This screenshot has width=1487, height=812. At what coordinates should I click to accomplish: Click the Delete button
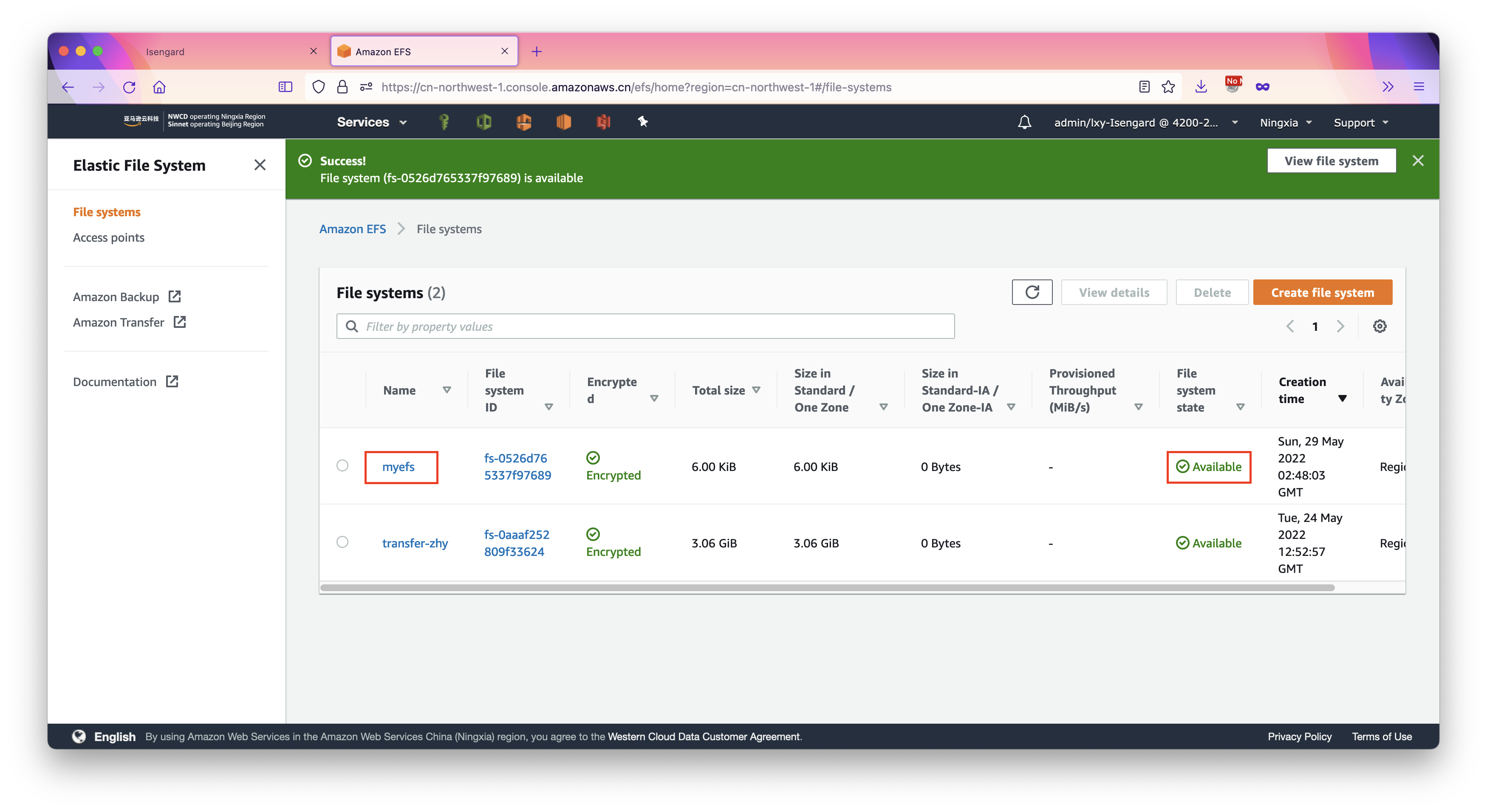point(1212,293)
